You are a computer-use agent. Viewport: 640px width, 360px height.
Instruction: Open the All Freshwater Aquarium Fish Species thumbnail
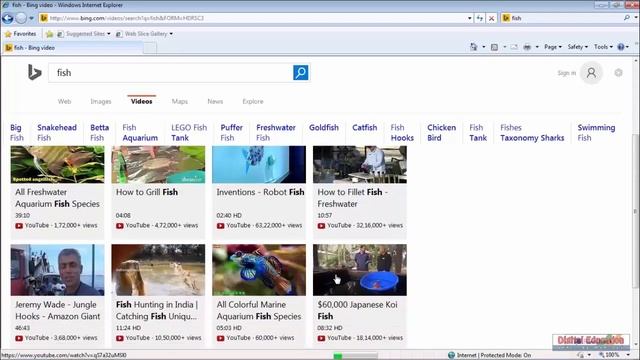coord(58,164)
